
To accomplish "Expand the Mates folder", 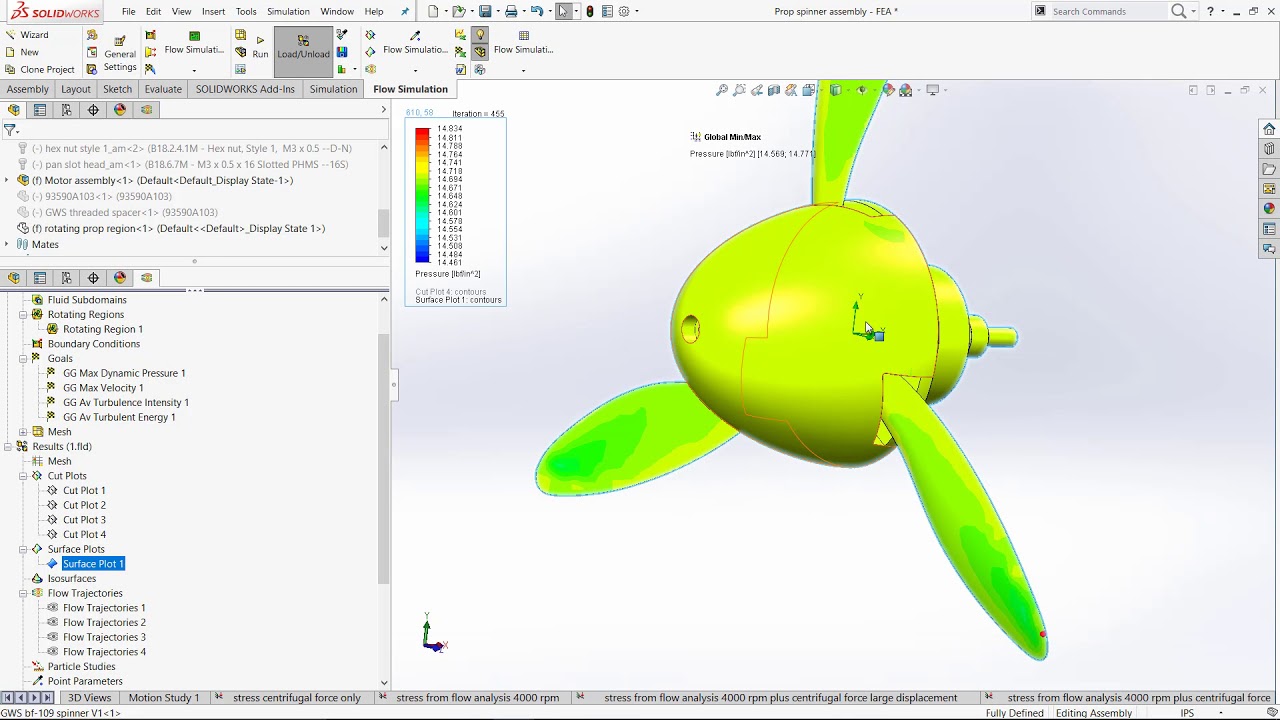I will click(x=7, y=244).
